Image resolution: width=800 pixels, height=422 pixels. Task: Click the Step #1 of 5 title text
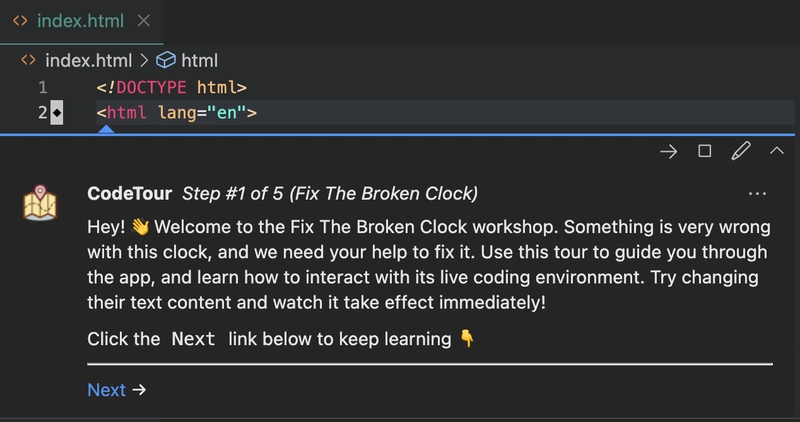point(330,194)
